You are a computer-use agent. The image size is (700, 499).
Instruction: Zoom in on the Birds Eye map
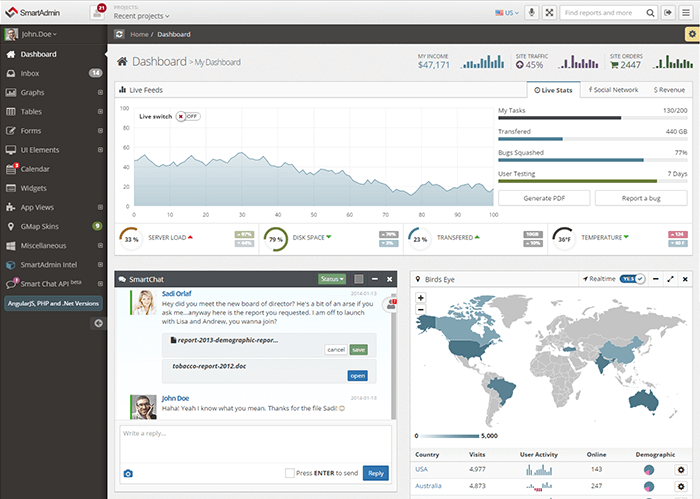[x=421, y=297]
